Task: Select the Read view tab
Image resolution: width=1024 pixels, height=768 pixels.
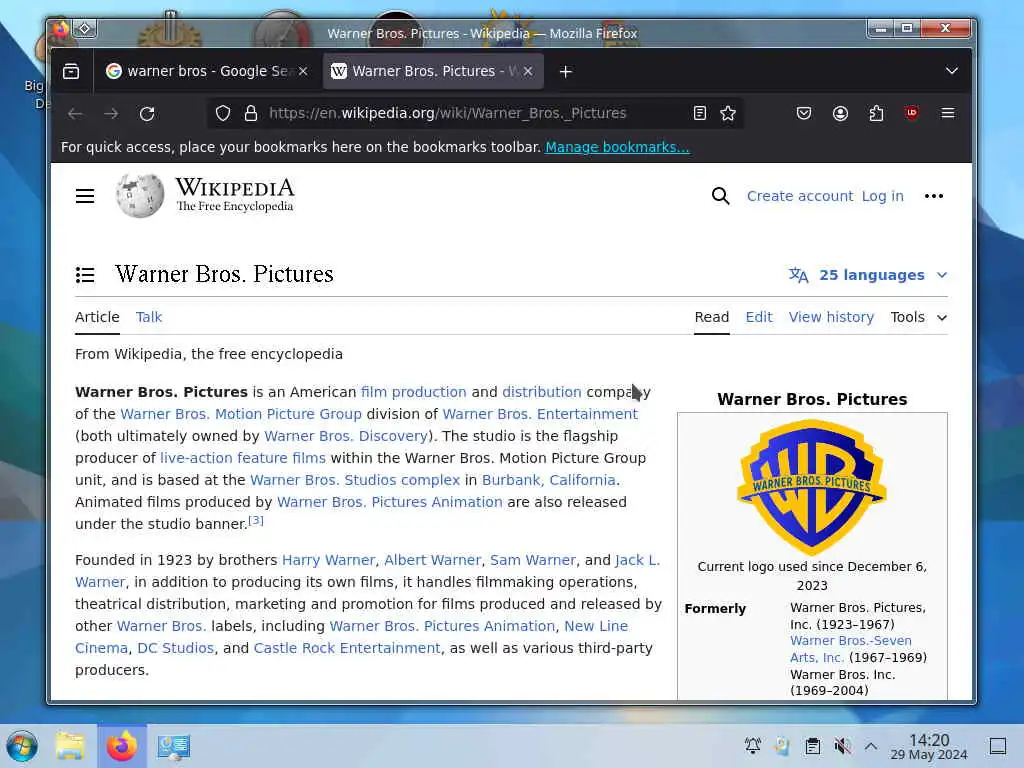Action: click(x=711, y=317)
